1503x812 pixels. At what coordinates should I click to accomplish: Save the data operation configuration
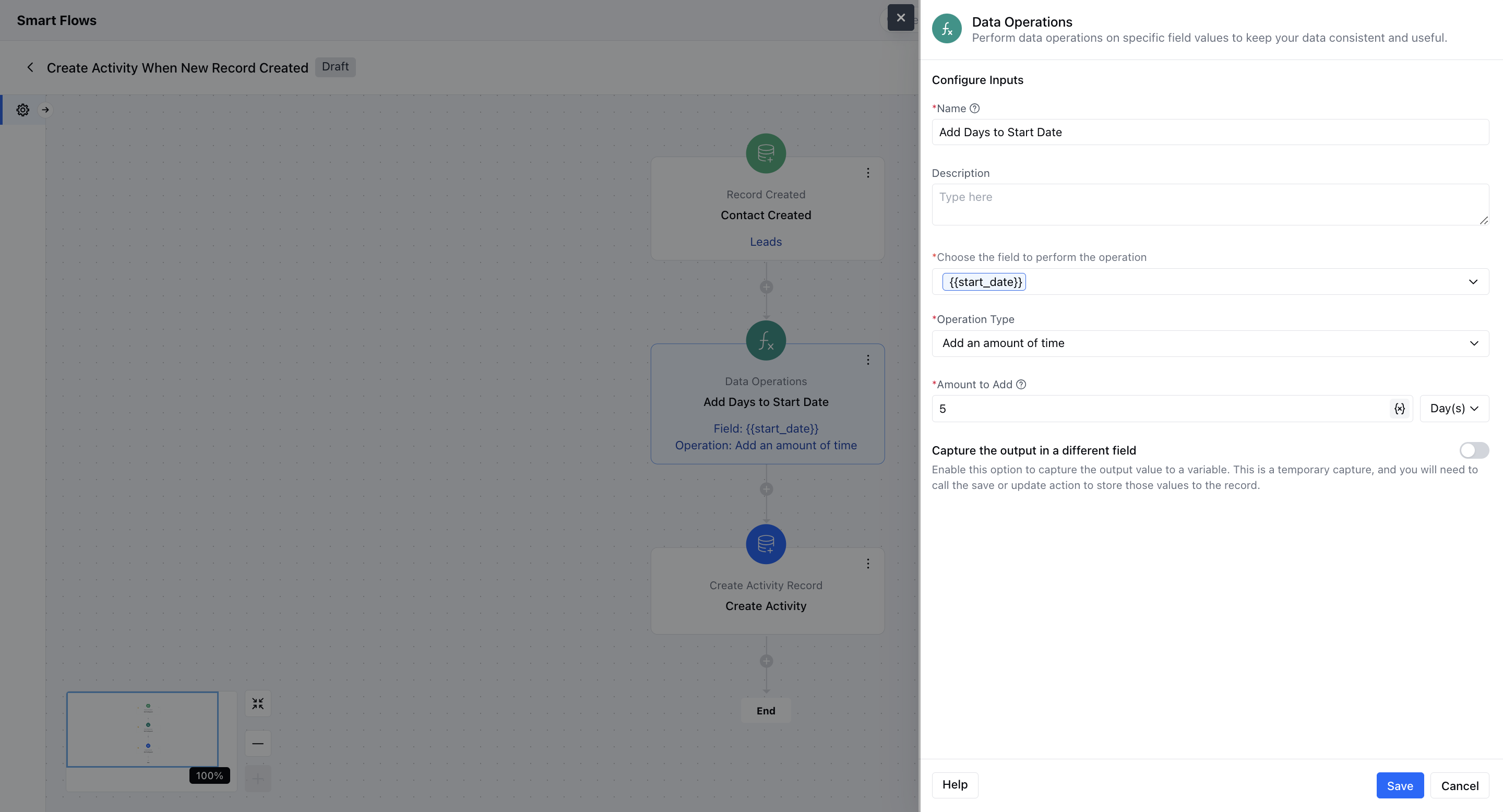pyautogui.click(x=1399, y=785)
